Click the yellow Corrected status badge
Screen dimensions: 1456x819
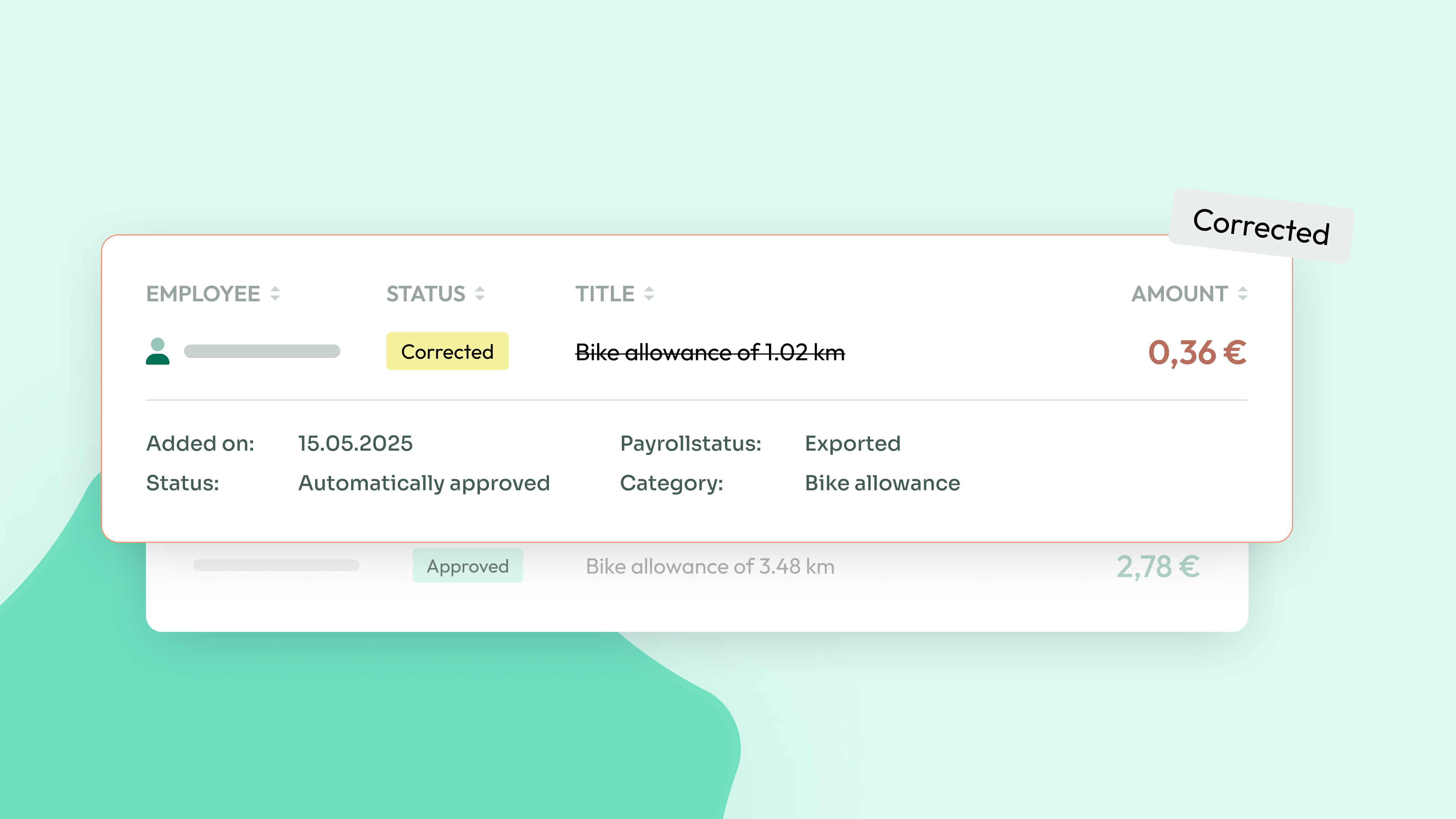pos(447,351)
